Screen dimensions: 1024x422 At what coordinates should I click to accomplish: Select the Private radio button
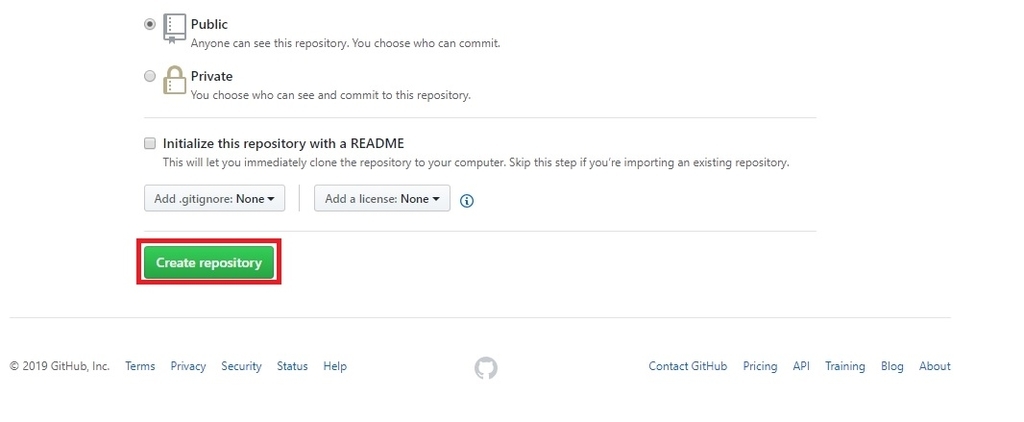[150, 76]
